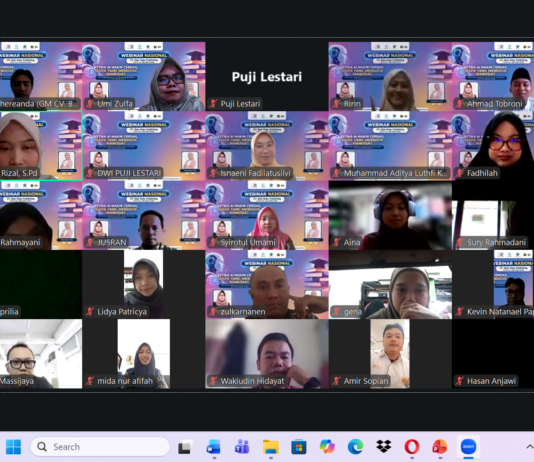This screenshot has width=534, height=462.
Task: Select the green-highlighted Rizal, S.Pd video tile
Action: point(41,146)
